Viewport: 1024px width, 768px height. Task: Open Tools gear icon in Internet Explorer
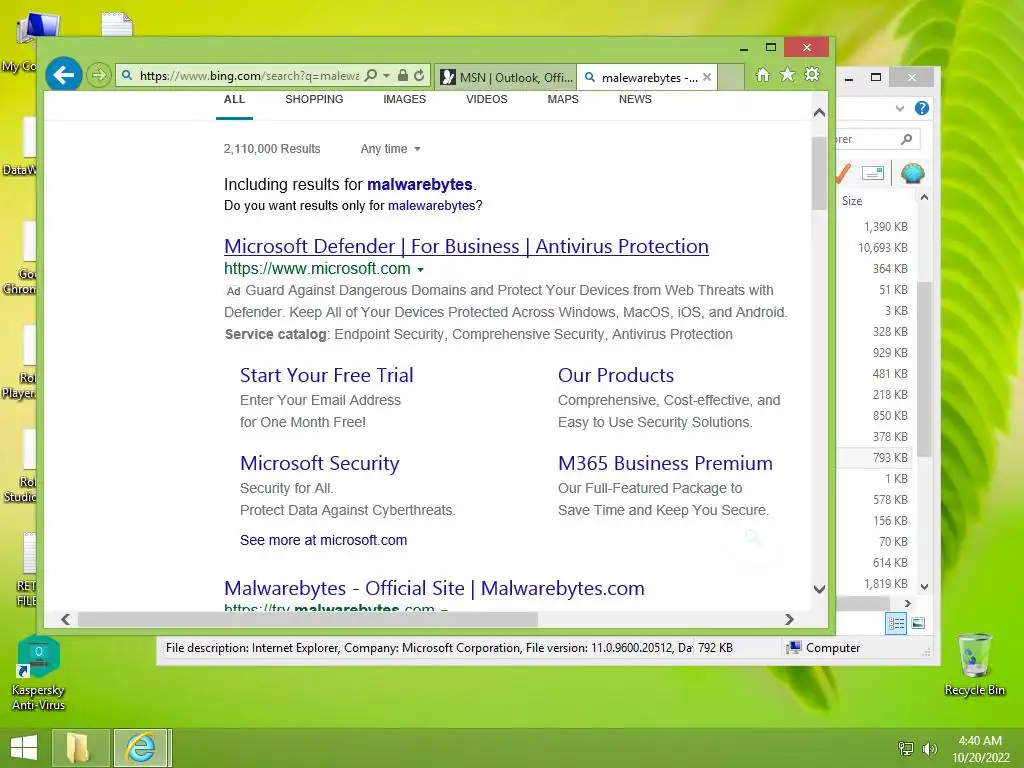(x=812, y=75)
